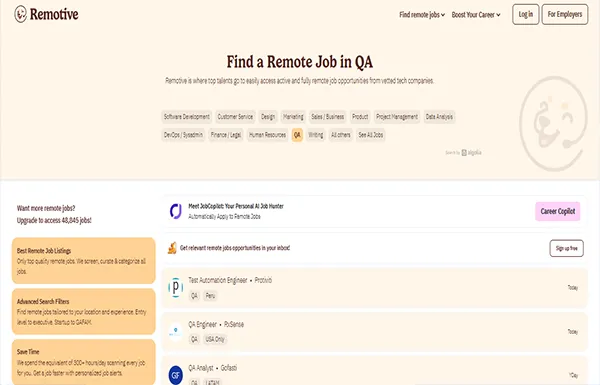Select the DevOps / Sysadmin category
This screenshot has height=385, width=600.
(183, 135)
